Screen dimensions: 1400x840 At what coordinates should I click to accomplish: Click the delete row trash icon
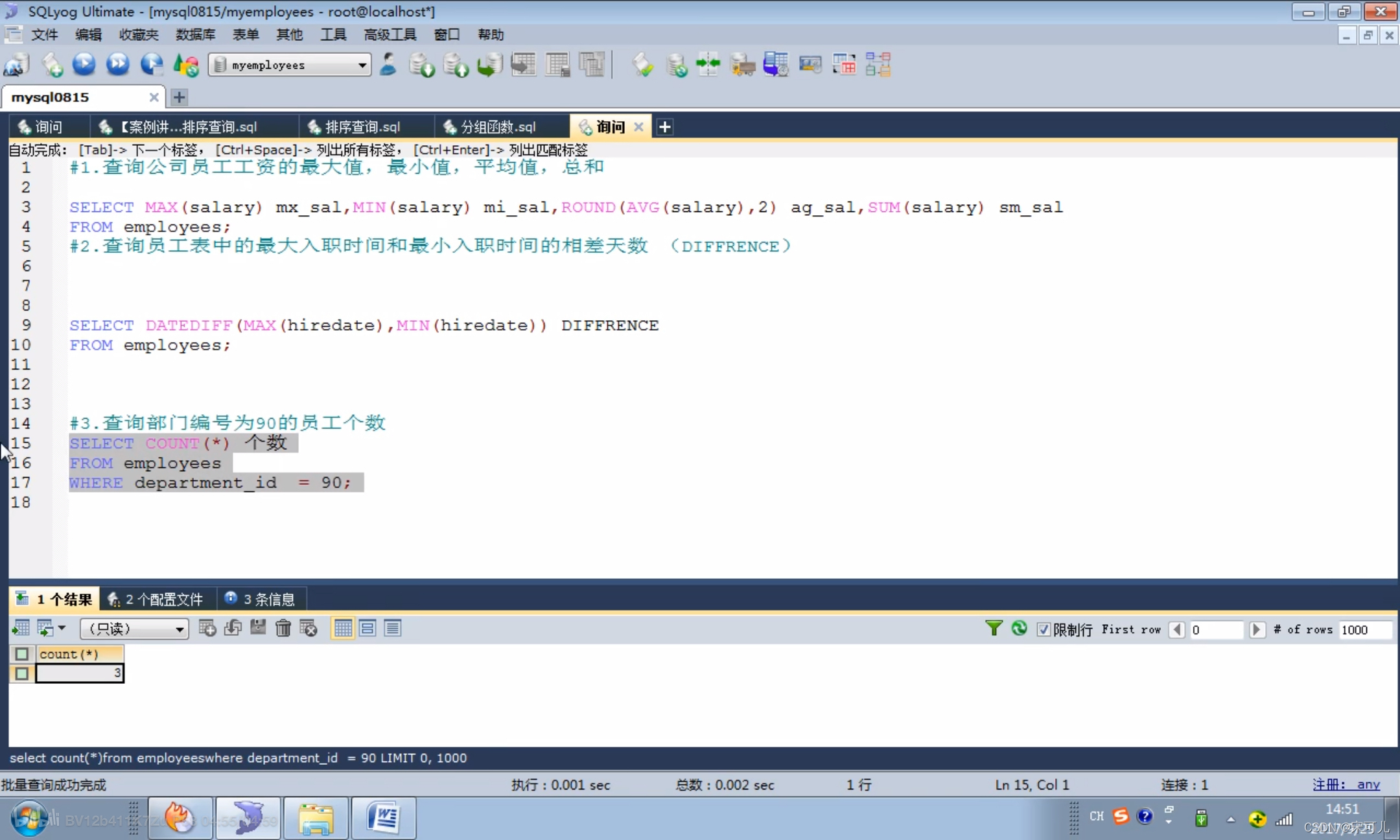pyautogui.click(x=283, y=628)
